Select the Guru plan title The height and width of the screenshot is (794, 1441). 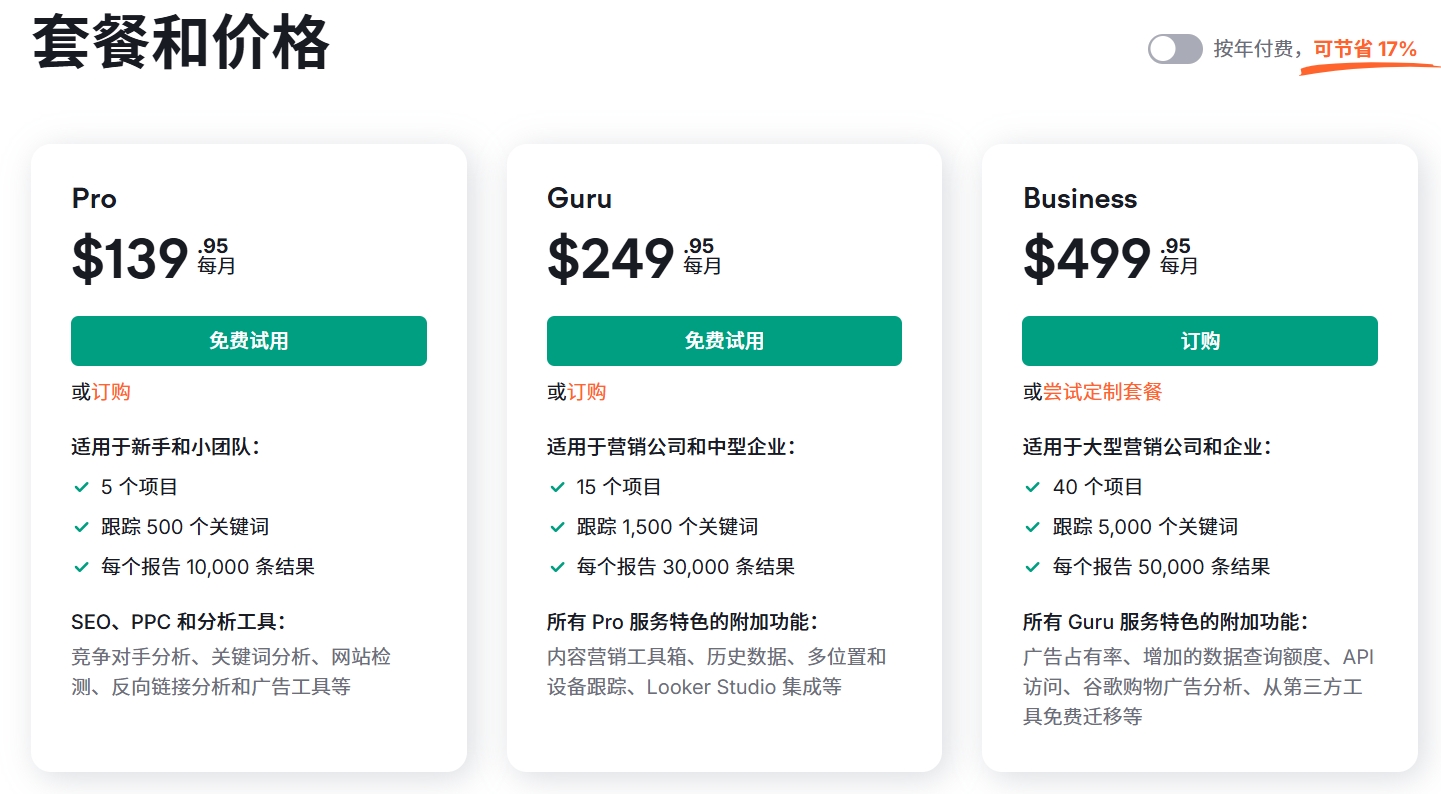[579, 198]
